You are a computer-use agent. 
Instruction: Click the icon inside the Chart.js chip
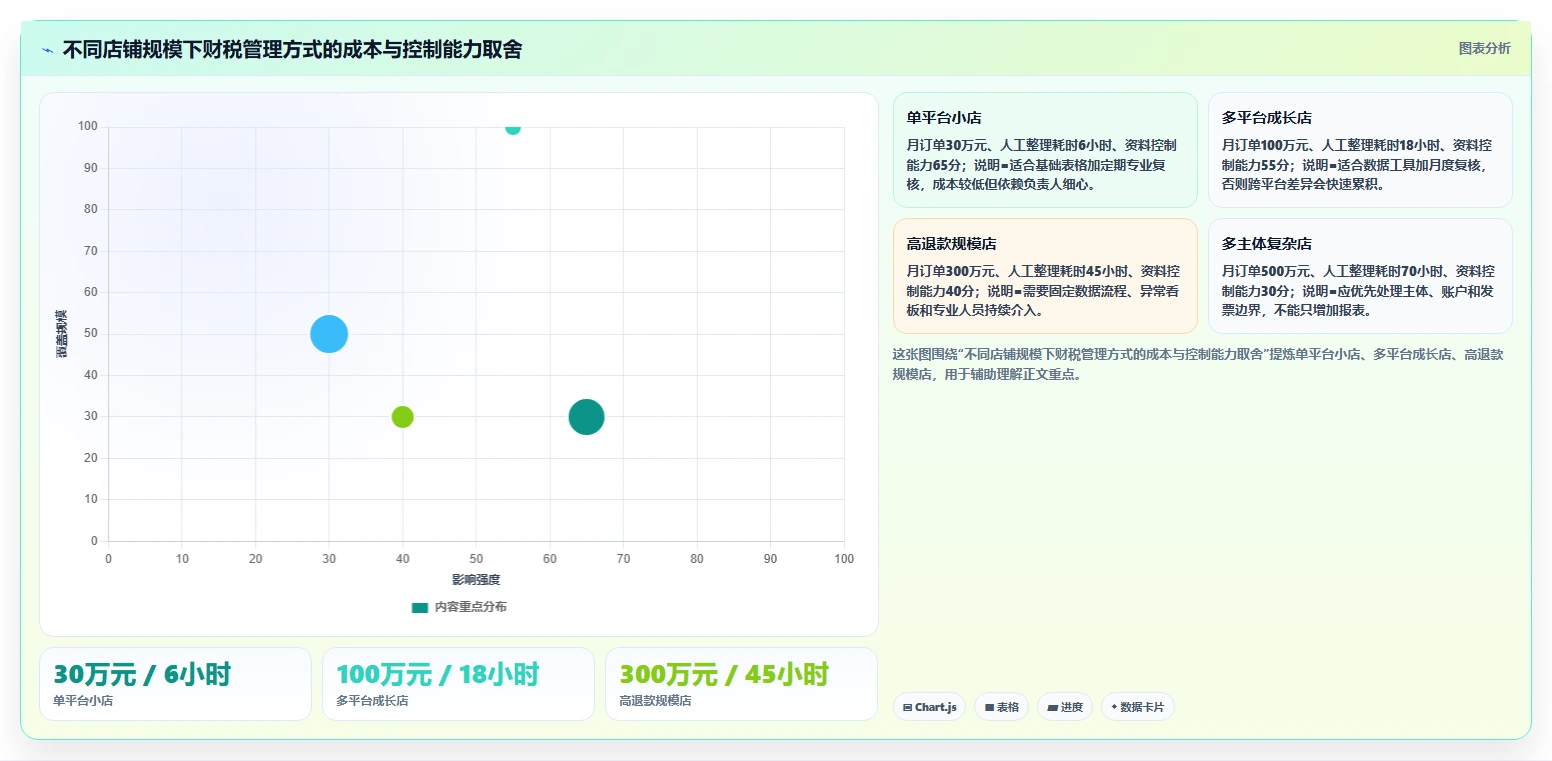[x=907, y=707]
